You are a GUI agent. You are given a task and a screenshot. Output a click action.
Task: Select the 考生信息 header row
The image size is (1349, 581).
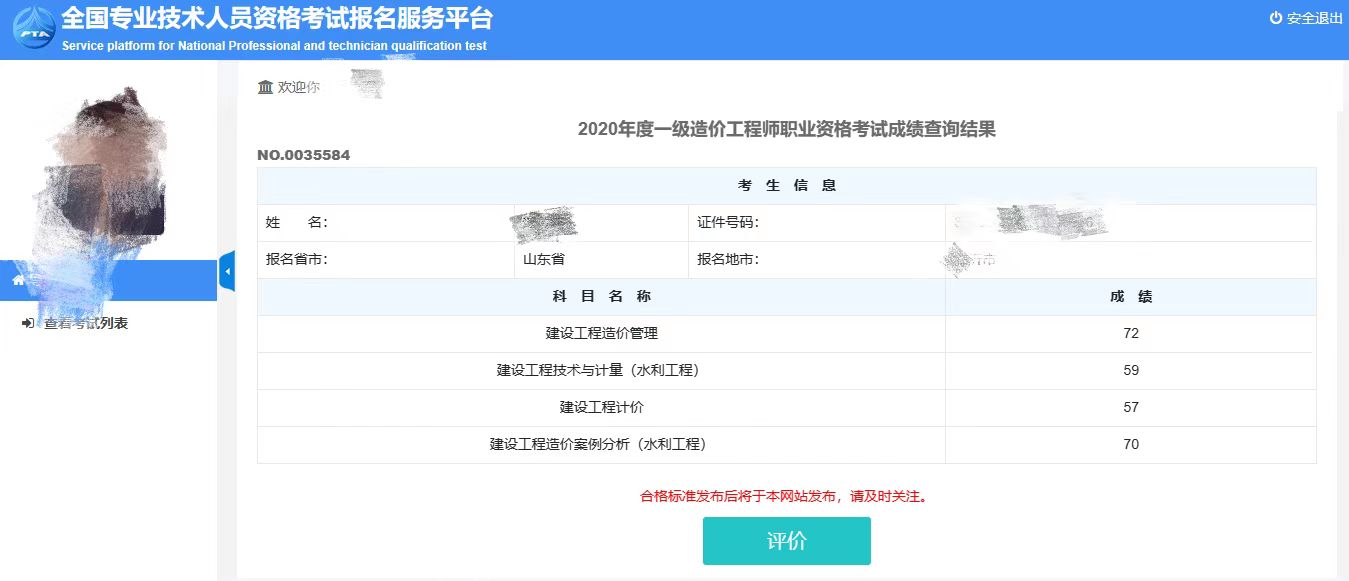tap(786, 184)
